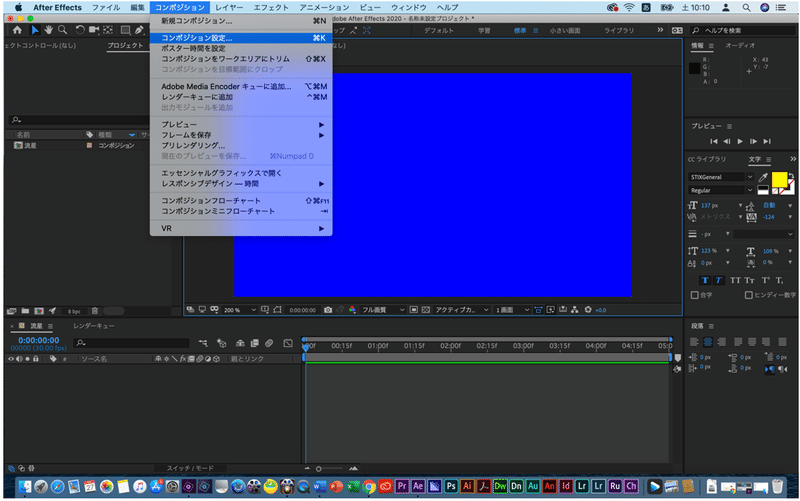Open Photoshop from the Dock
This screenshot has width=800, height=501.
point(451,486)
